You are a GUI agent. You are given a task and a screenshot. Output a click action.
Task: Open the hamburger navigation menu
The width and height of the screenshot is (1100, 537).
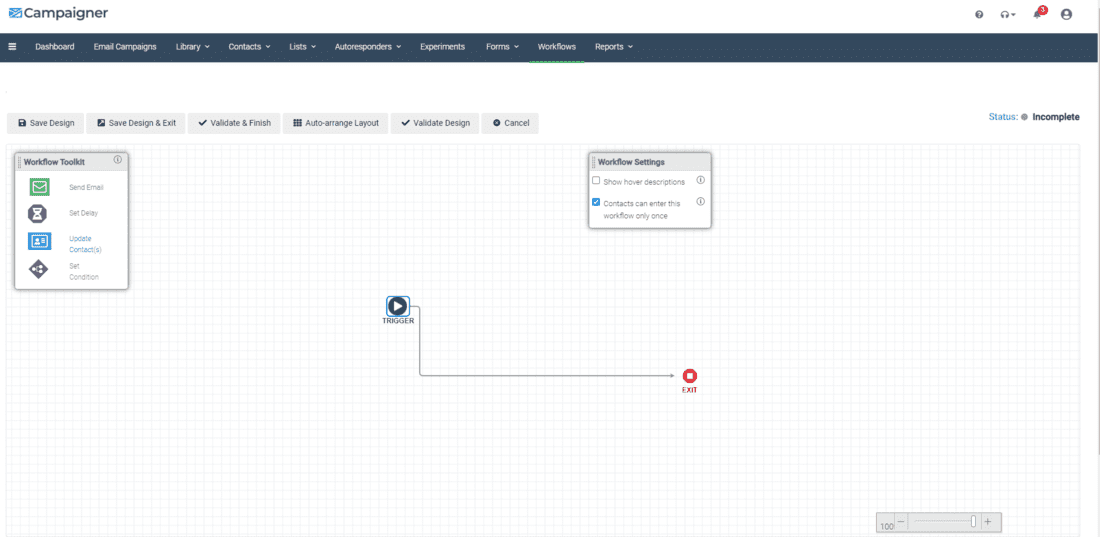(12, 47)
